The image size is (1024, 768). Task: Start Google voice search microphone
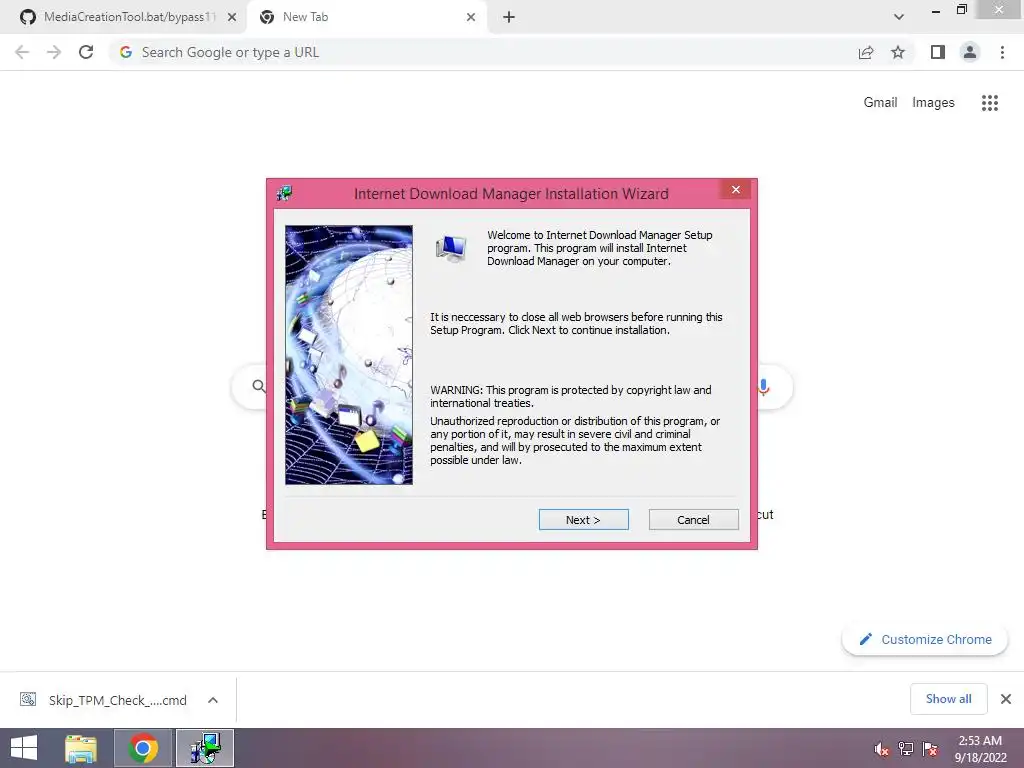[x=763, y=387]
